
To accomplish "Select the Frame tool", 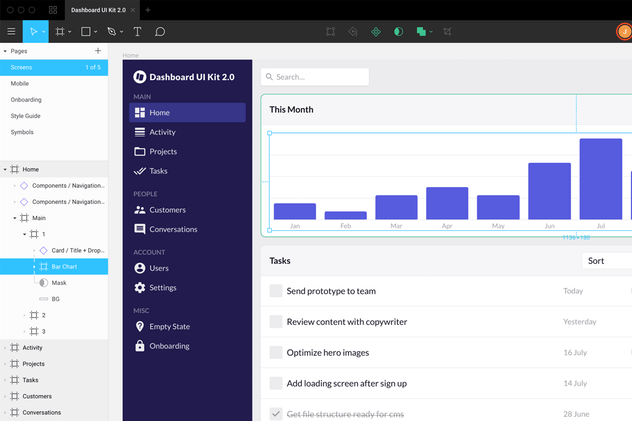I will [60, 31].
